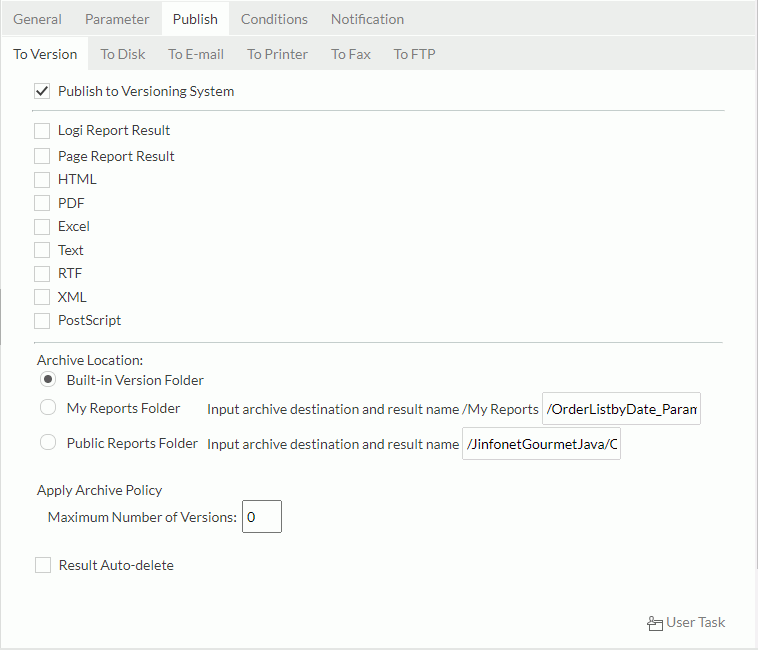
Task: Switch to the To Disk sub-tab
Action: point(123,54)
